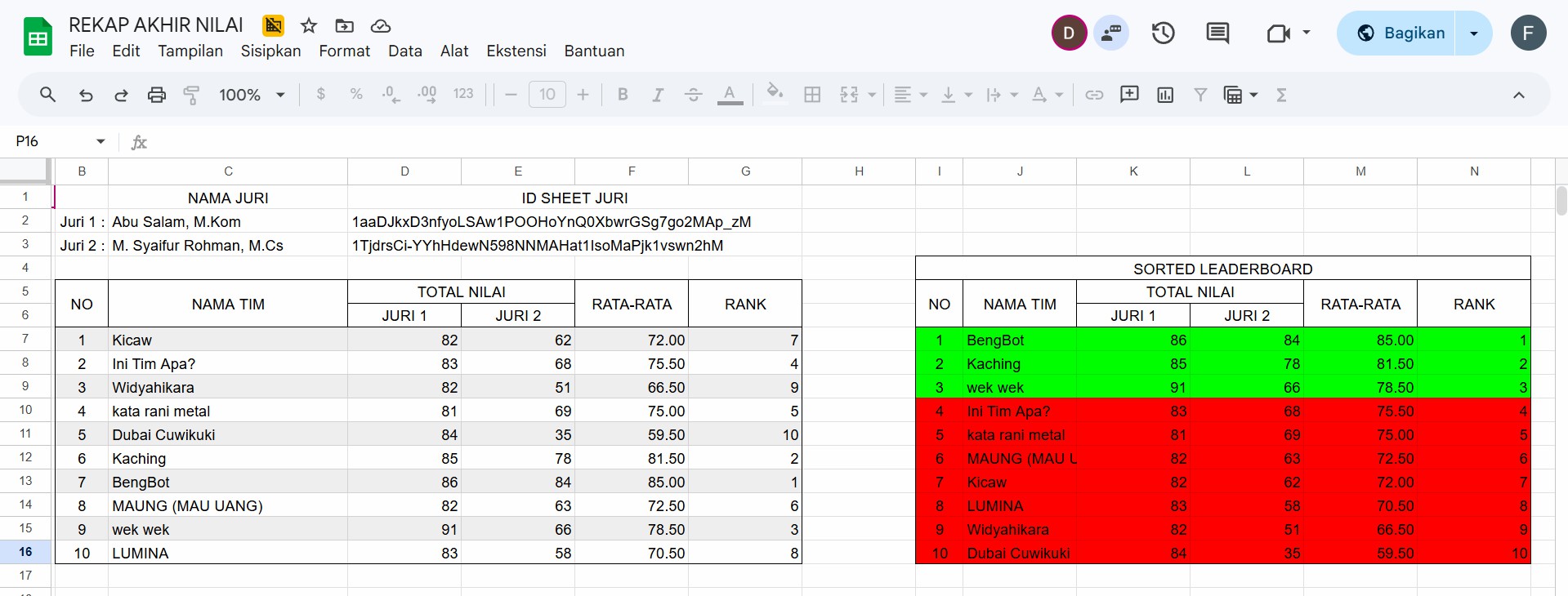The width and height of the screenshot is (1568, 596).
Task: Increase decimal places
Action: [x=427, y=95]
